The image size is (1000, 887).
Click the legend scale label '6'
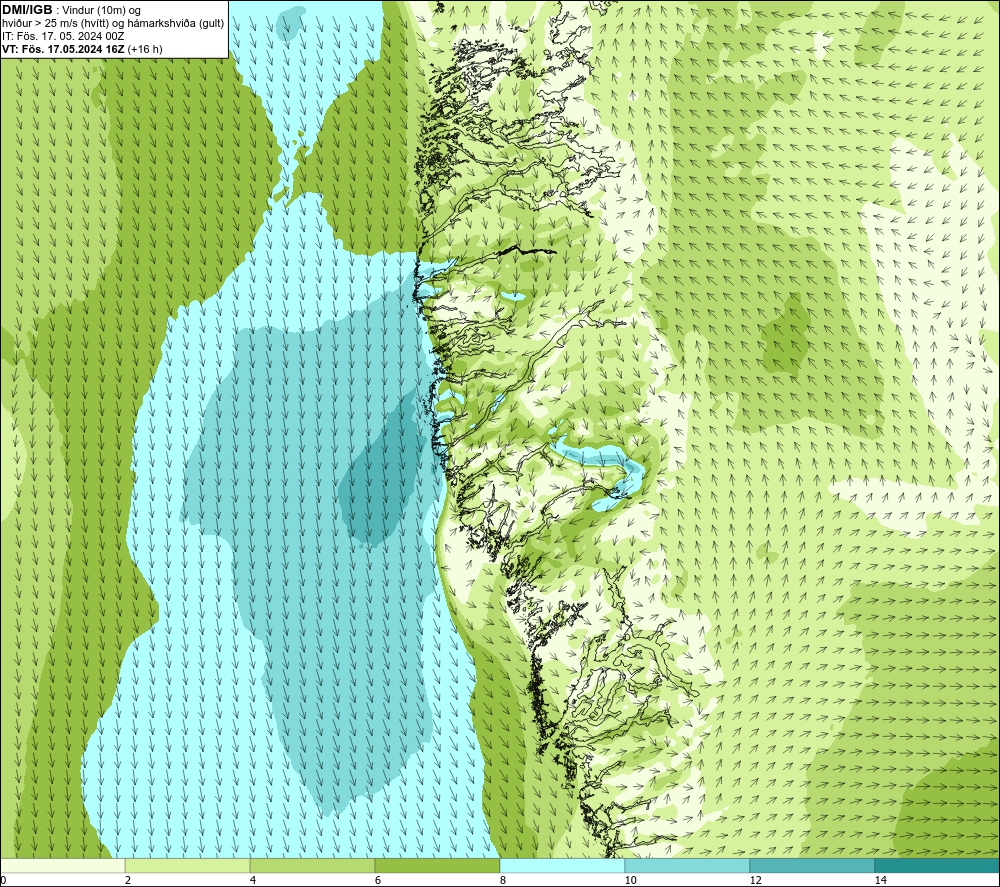(x=378, y=881)
